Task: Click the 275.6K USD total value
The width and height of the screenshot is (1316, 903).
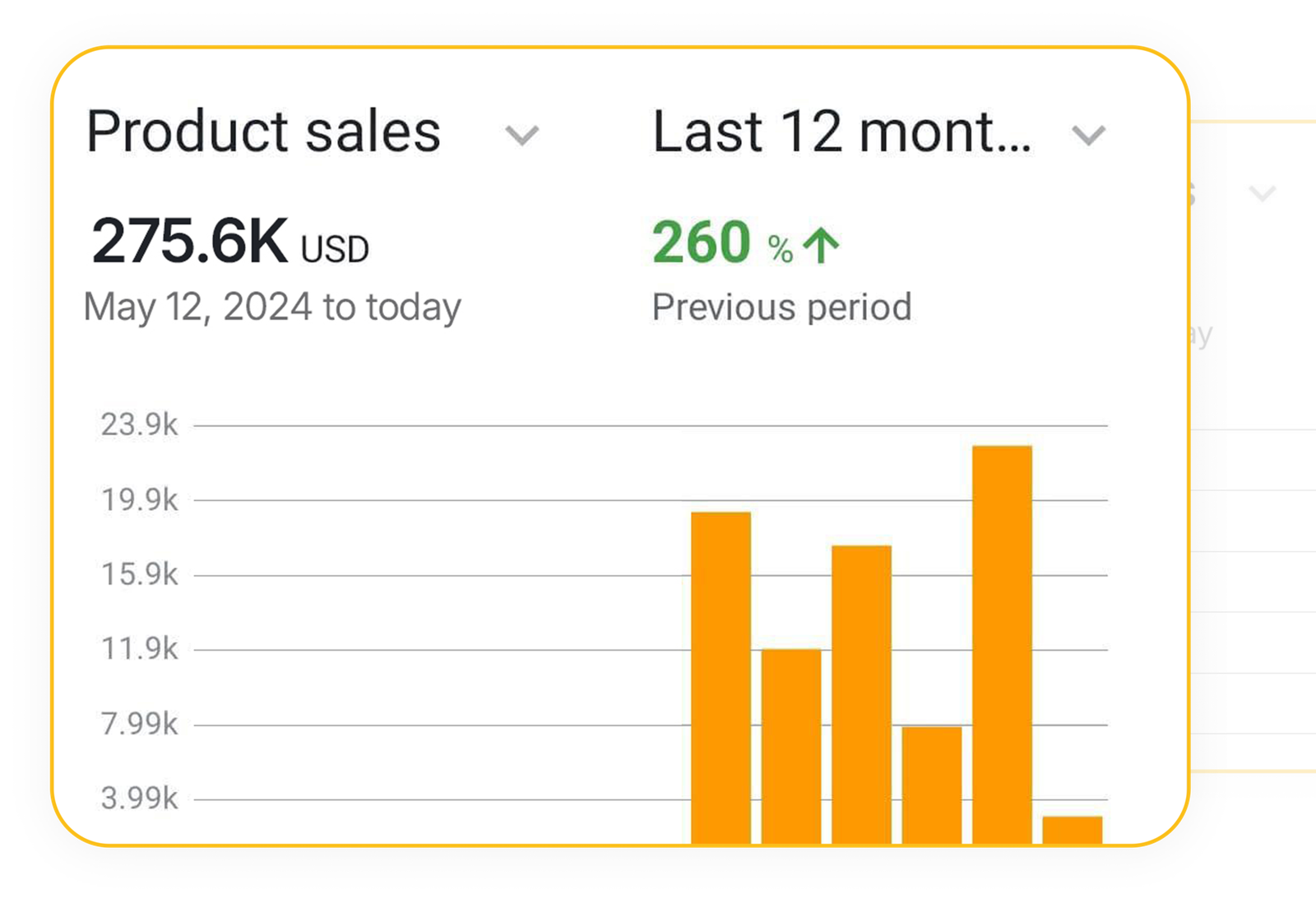Action: pos(230,242)
